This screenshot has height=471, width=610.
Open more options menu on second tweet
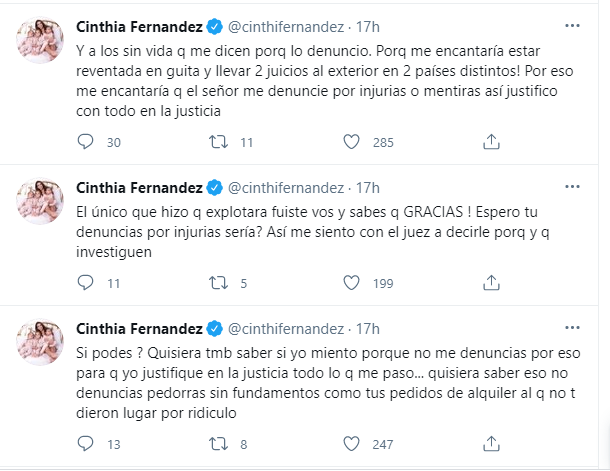570,186
